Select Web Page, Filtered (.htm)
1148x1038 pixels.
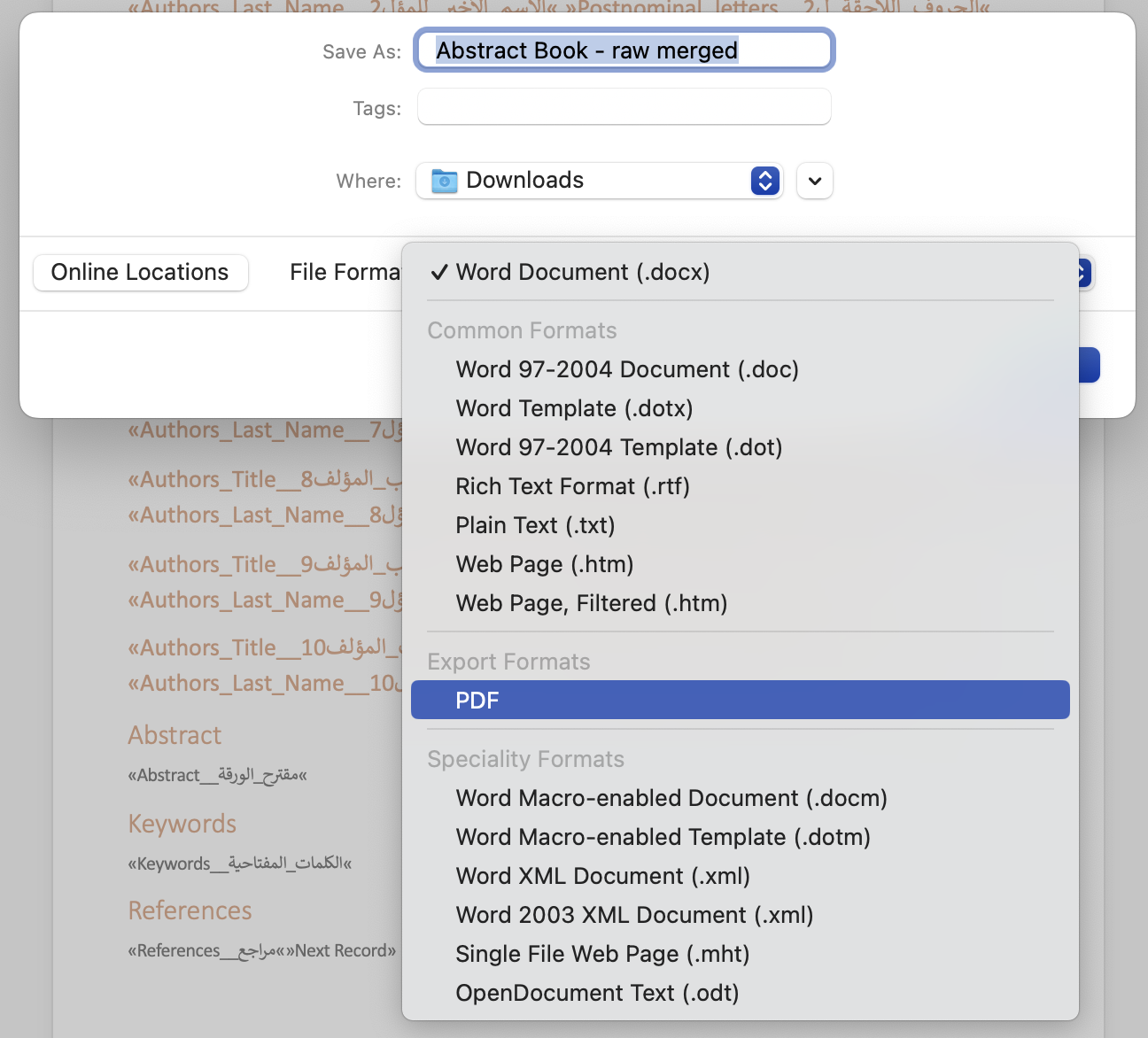tap(591, 603)
